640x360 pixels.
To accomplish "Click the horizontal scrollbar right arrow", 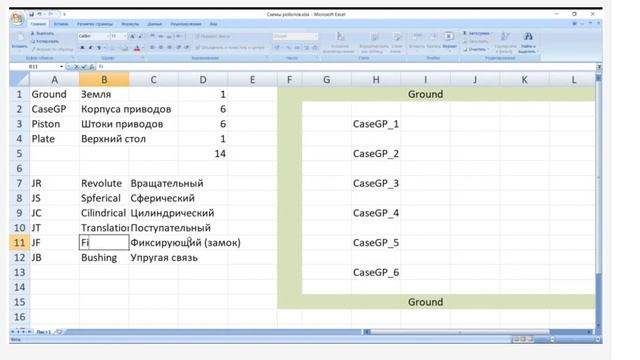I will coord(590,332).
